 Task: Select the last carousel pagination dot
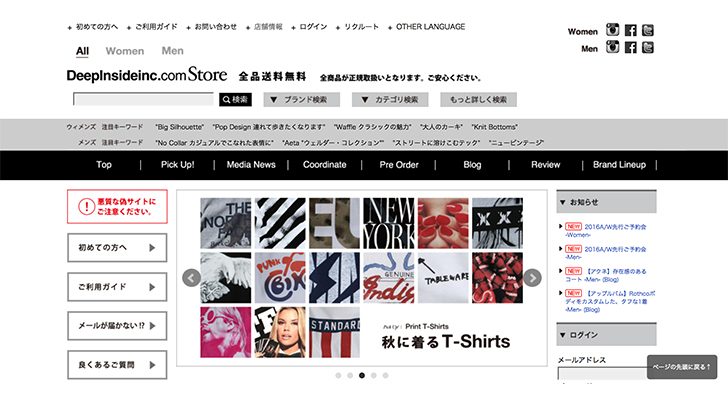tap(385, 375)
